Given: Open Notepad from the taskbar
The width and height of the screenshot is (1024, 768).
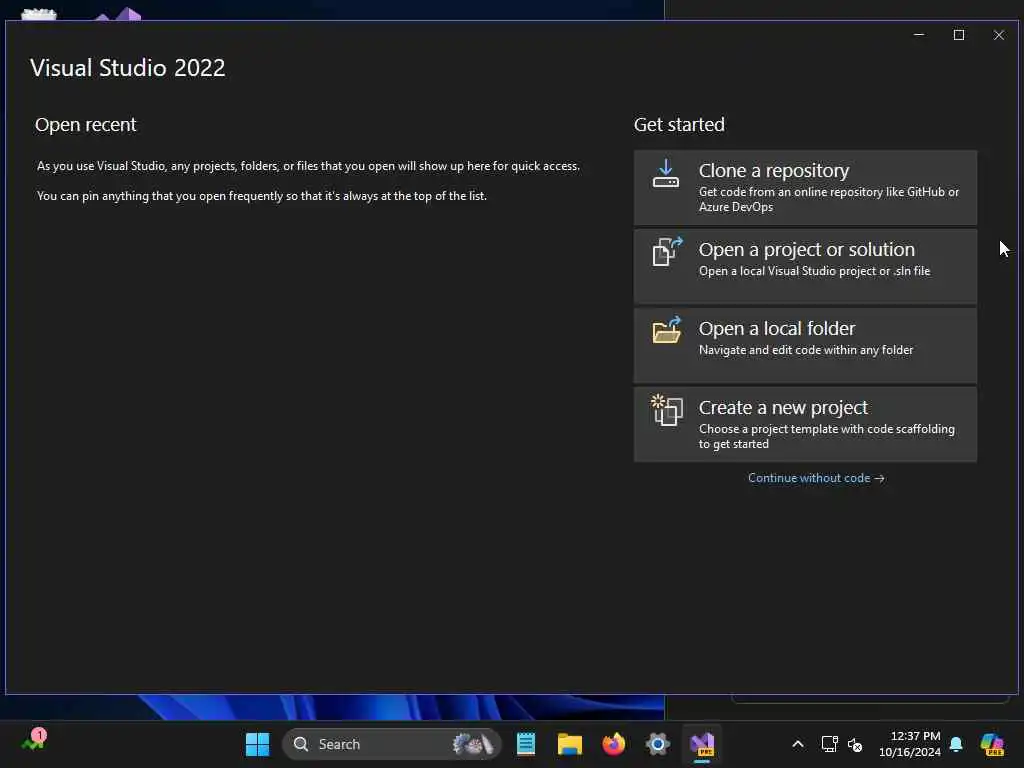Looking at the screenshot, I should pyautogui.click(x=526, y=744).
